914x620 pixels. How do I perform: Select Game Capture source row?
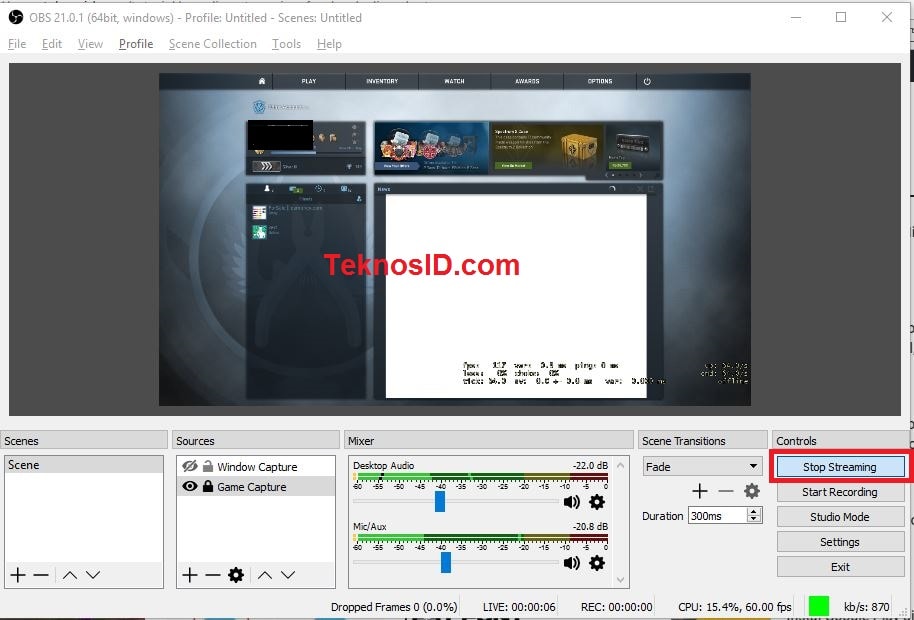point(256,486)
